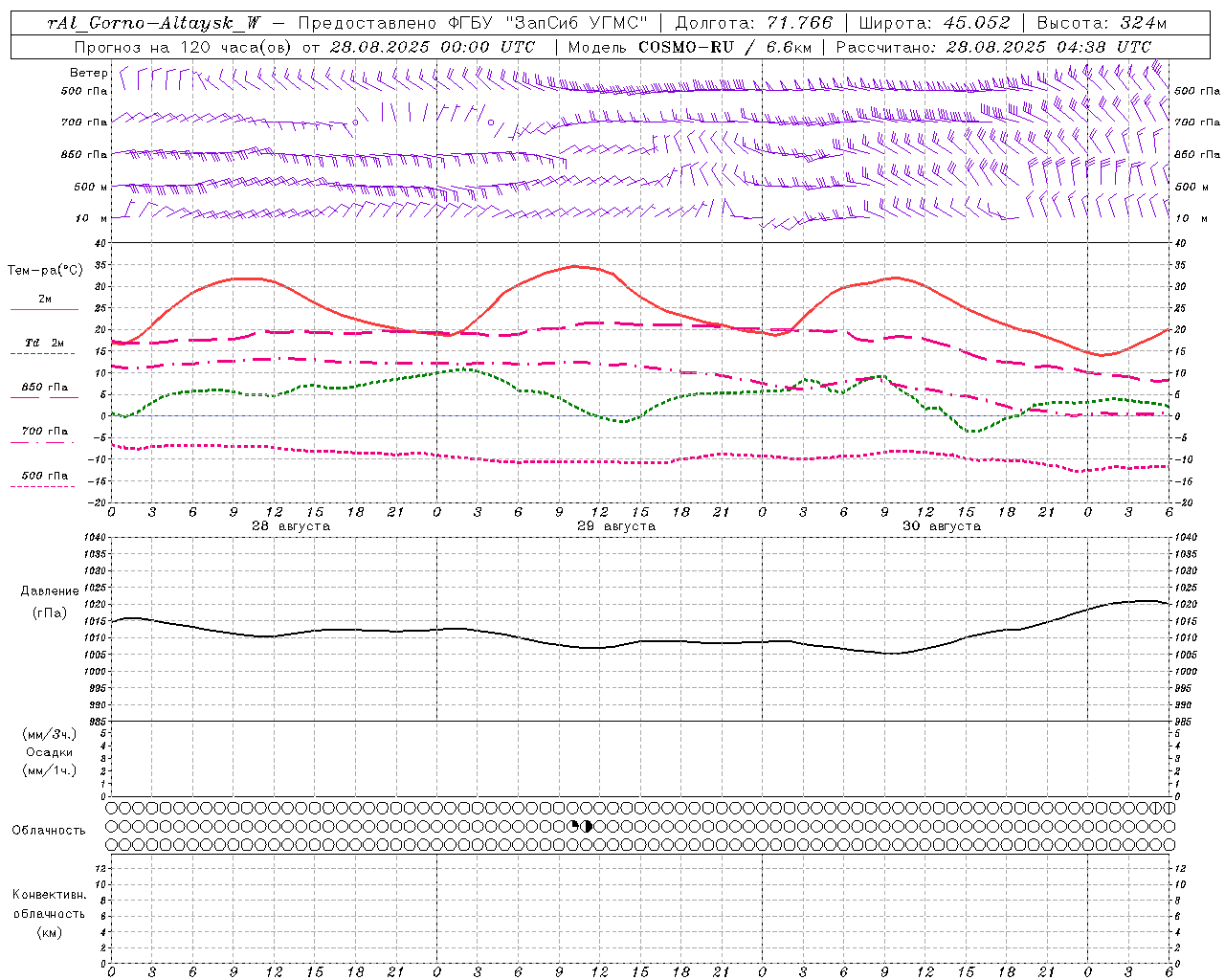Click the Широта: 45.052 value
1225x980 pixels.
click(x=934, y=23)
